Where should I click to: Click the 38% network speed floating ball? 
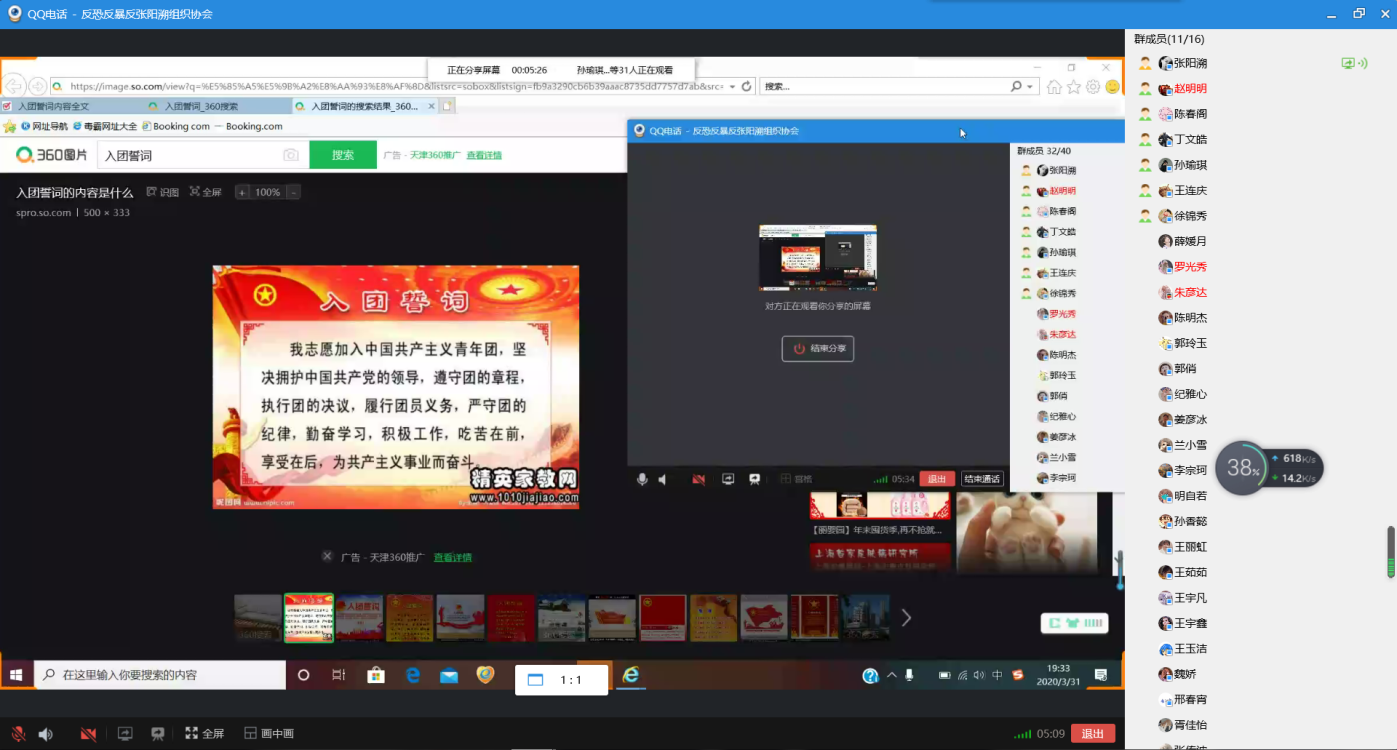click(x=1242, y=468)
